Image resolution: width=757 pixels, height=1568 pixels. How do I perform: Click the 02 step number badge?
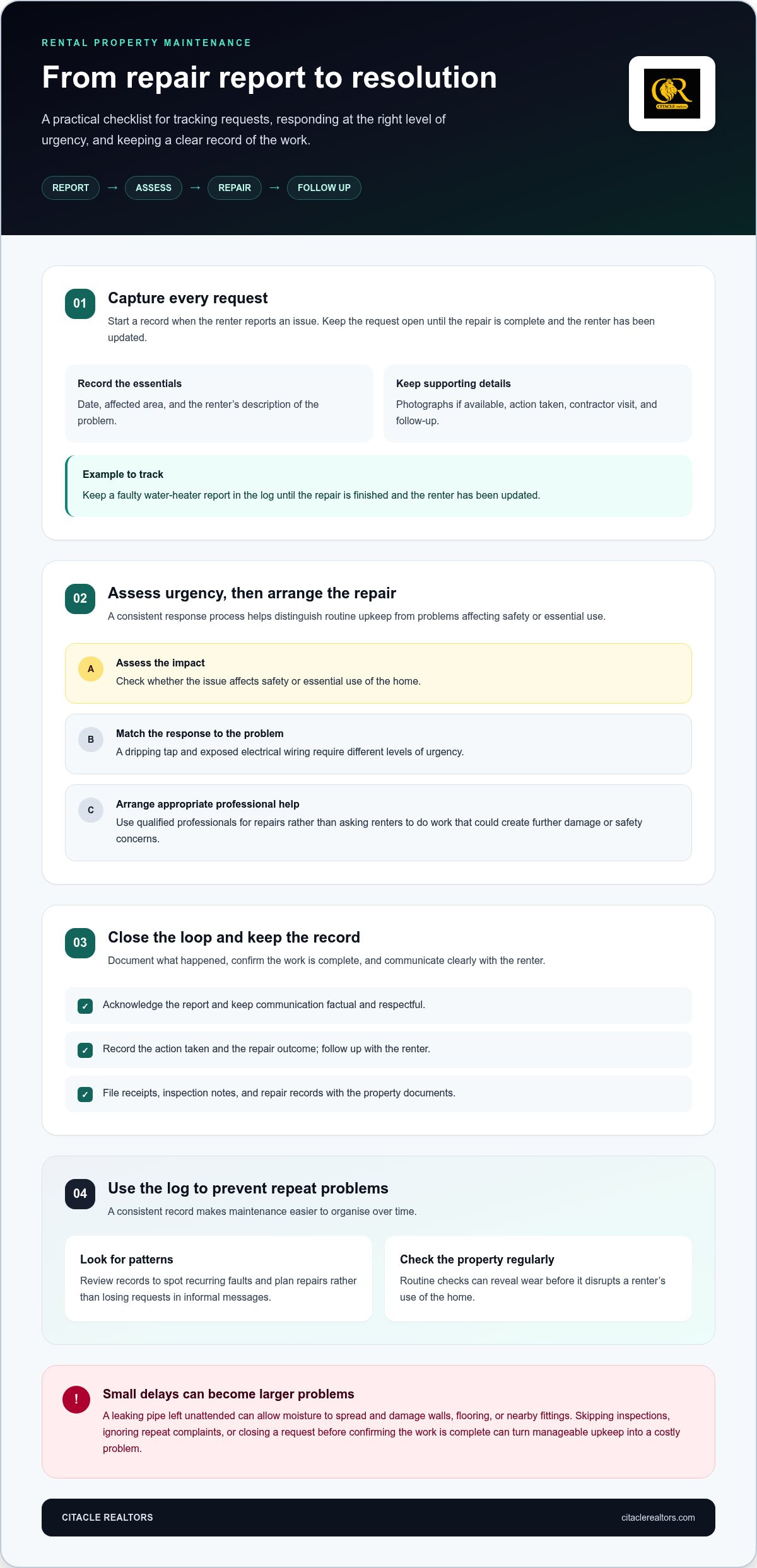tap(80, 598)
